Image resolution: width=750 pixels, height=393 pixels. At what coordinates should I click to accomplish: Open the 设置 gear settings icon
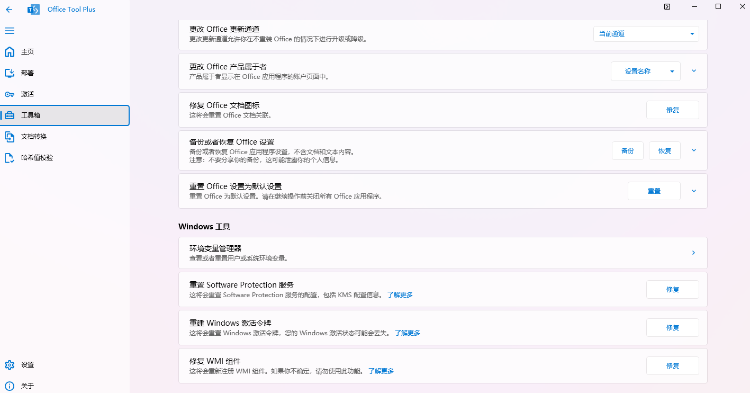tap(10, 365)
